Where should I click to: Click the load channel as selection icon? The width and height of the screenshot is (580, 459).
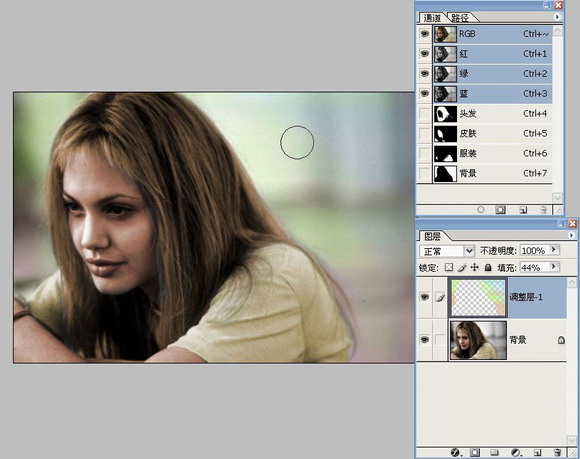coord(480,210)
